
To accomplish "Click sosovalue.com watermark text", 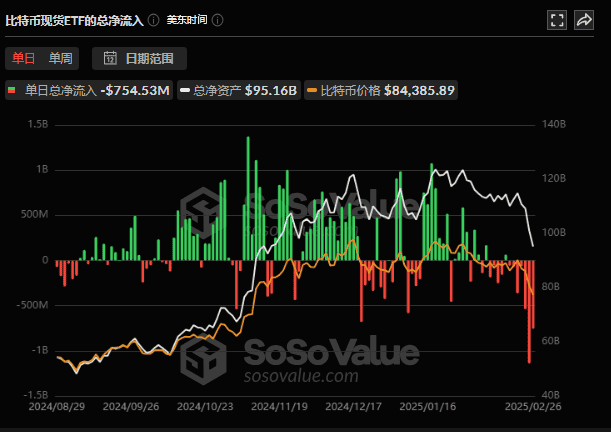I will pos(301,378).
